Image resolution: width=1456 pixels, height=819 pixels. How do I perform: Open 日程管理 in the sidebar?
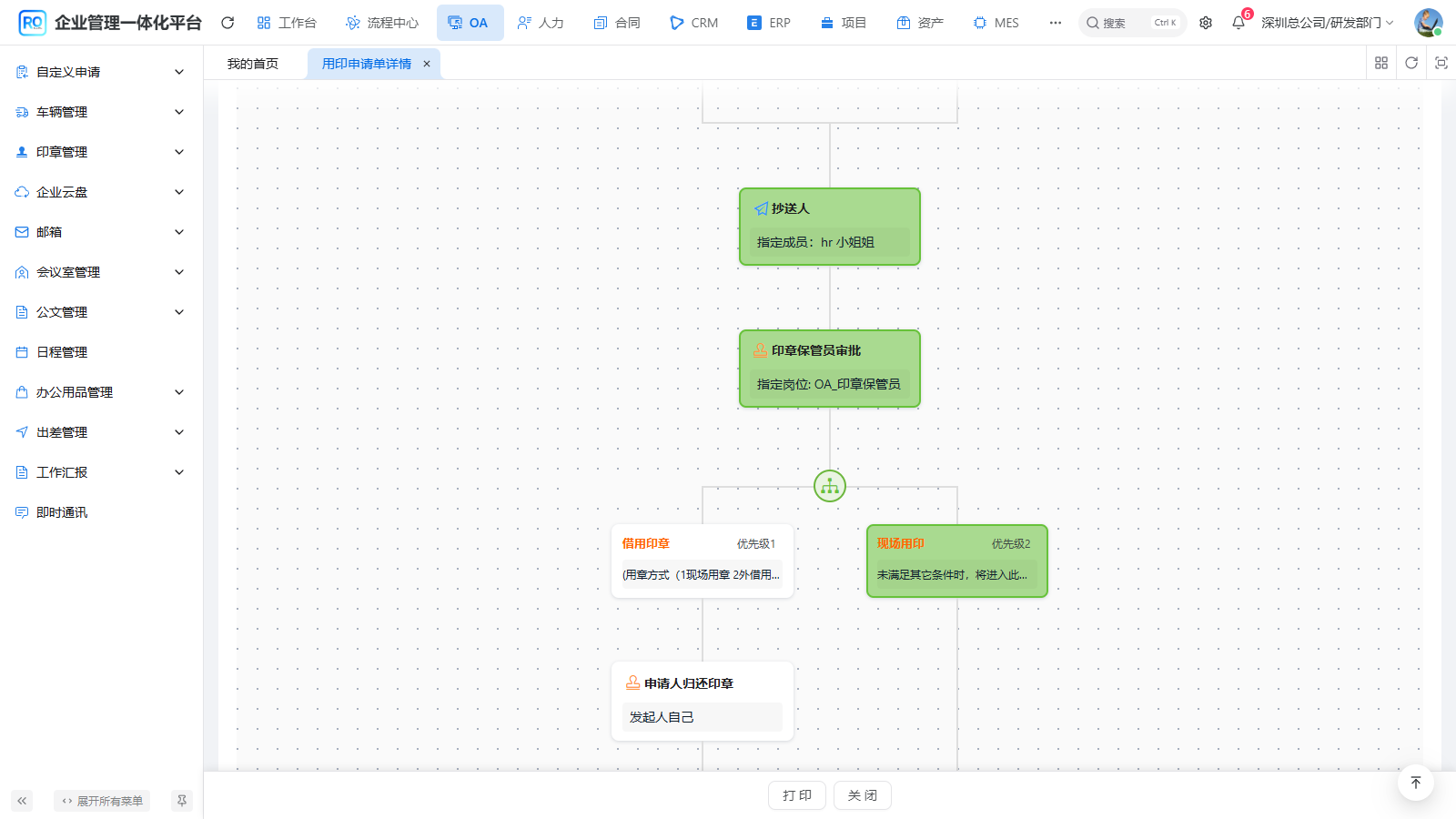click(101, 352)
